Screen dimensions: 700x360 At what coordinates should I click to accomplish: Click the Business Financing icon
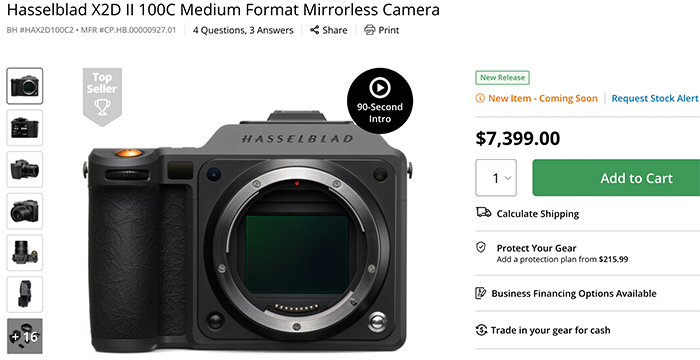(481, 293)
